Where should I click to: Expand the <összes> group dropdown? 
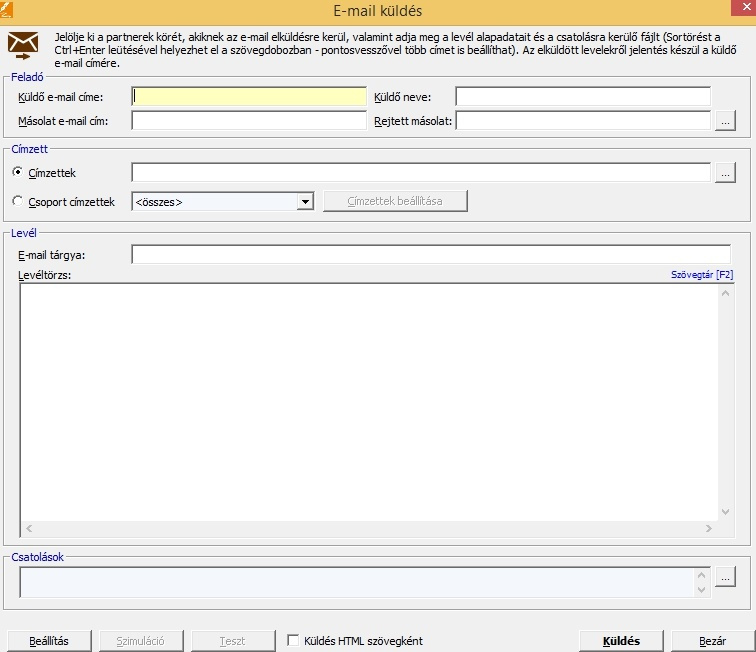tap(306, 202)
